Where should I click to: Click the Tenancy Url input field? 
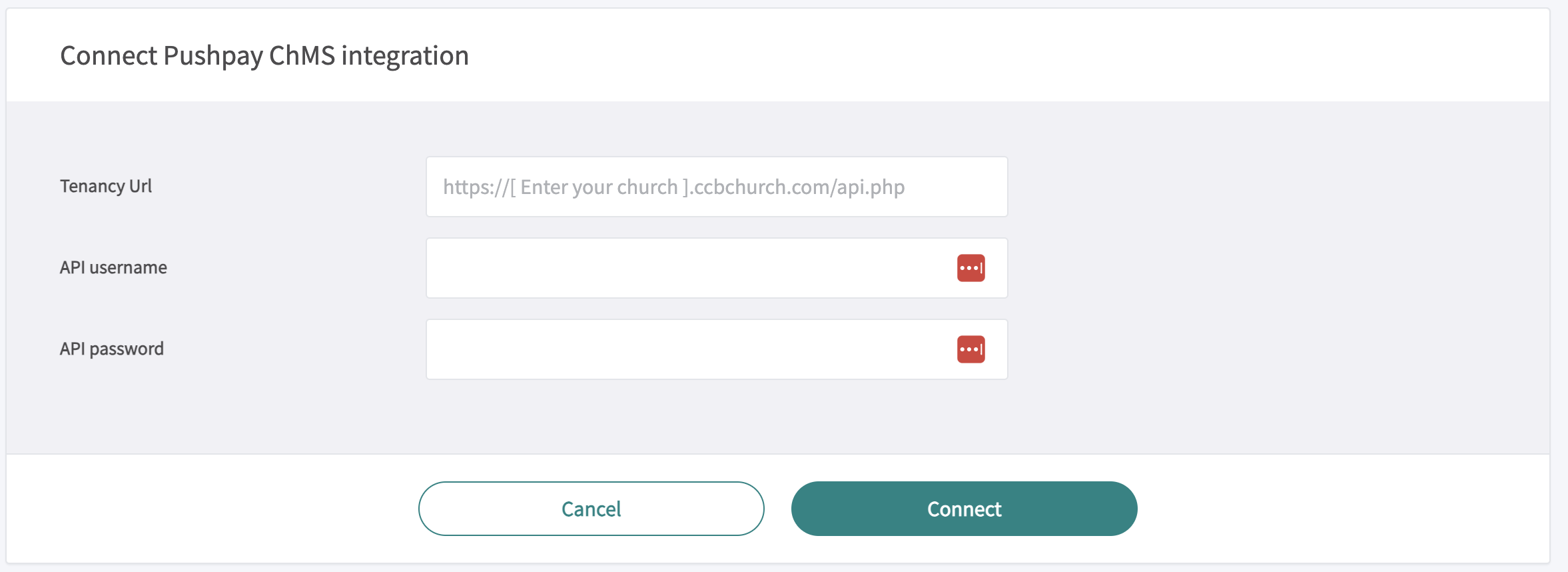click(x=716, y=187)
